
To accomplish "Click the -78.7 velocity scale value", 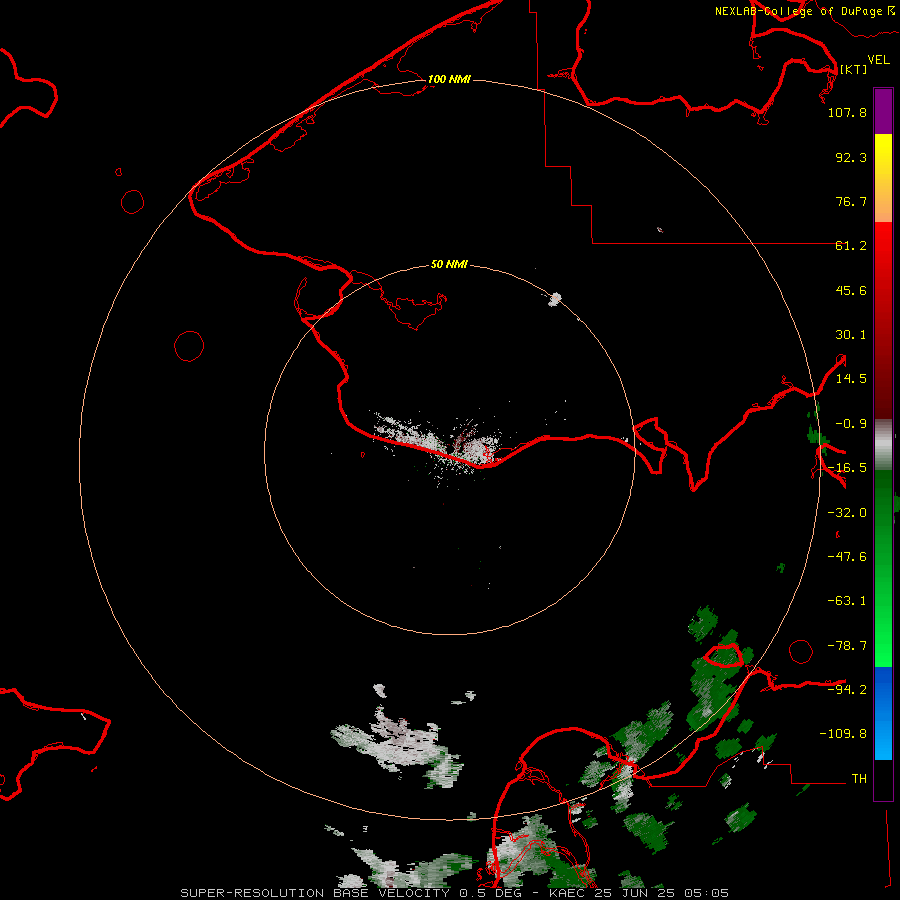I will (x=847, y=646).
